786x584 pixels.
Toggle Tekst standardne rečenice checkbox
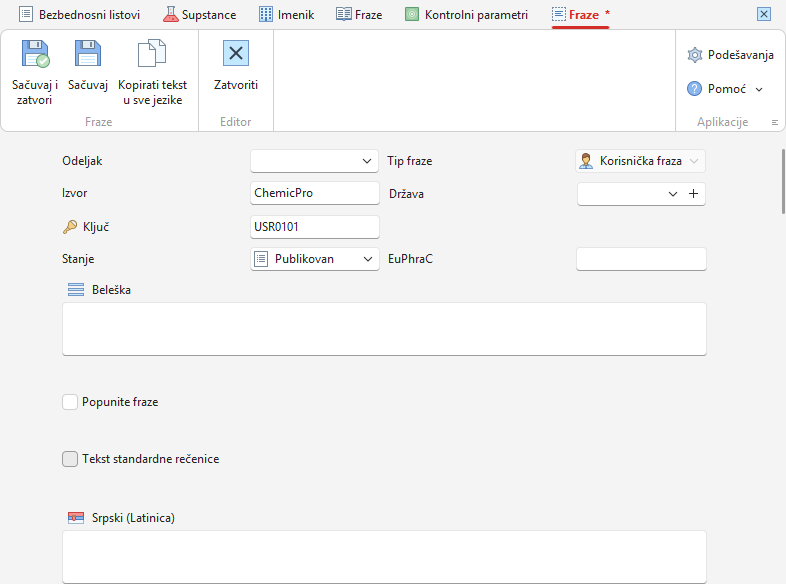coord(70,459)
